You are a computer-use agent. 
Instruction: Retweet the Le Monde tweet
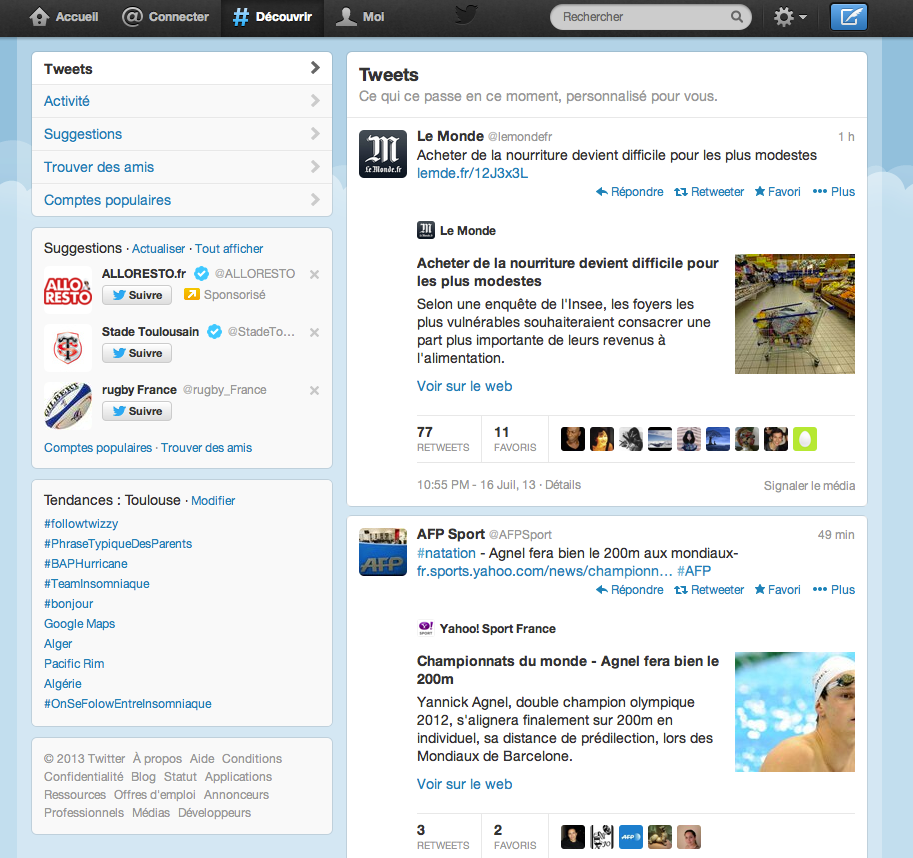[709, 192]
